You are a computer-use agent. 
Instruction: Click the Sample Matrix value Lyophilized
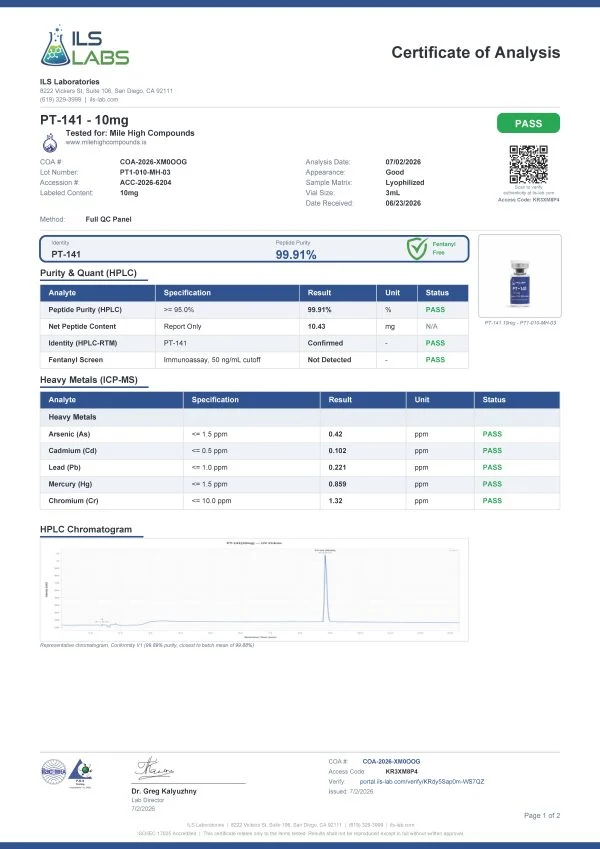405,182
